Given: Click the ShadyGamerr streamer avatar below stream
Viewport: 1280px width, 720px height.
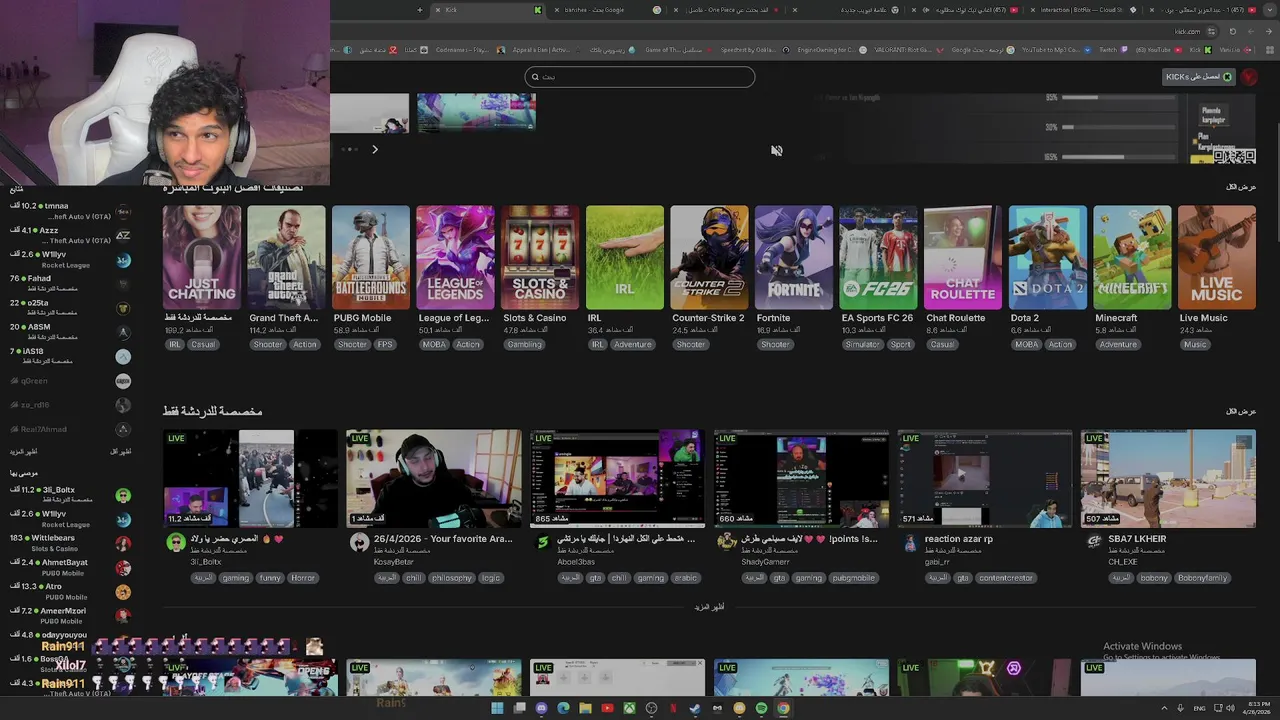Looking at the screenshot, I should click(x=727, y=541).
